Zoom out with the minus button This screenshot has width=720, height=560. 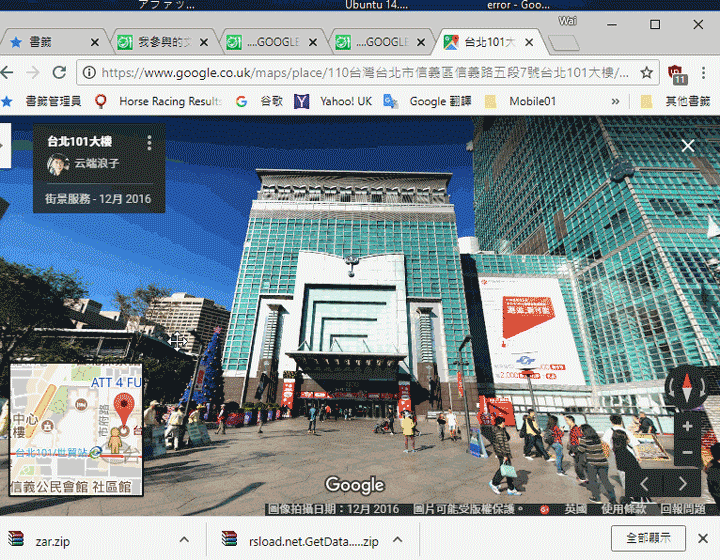[x=687, y=453]
